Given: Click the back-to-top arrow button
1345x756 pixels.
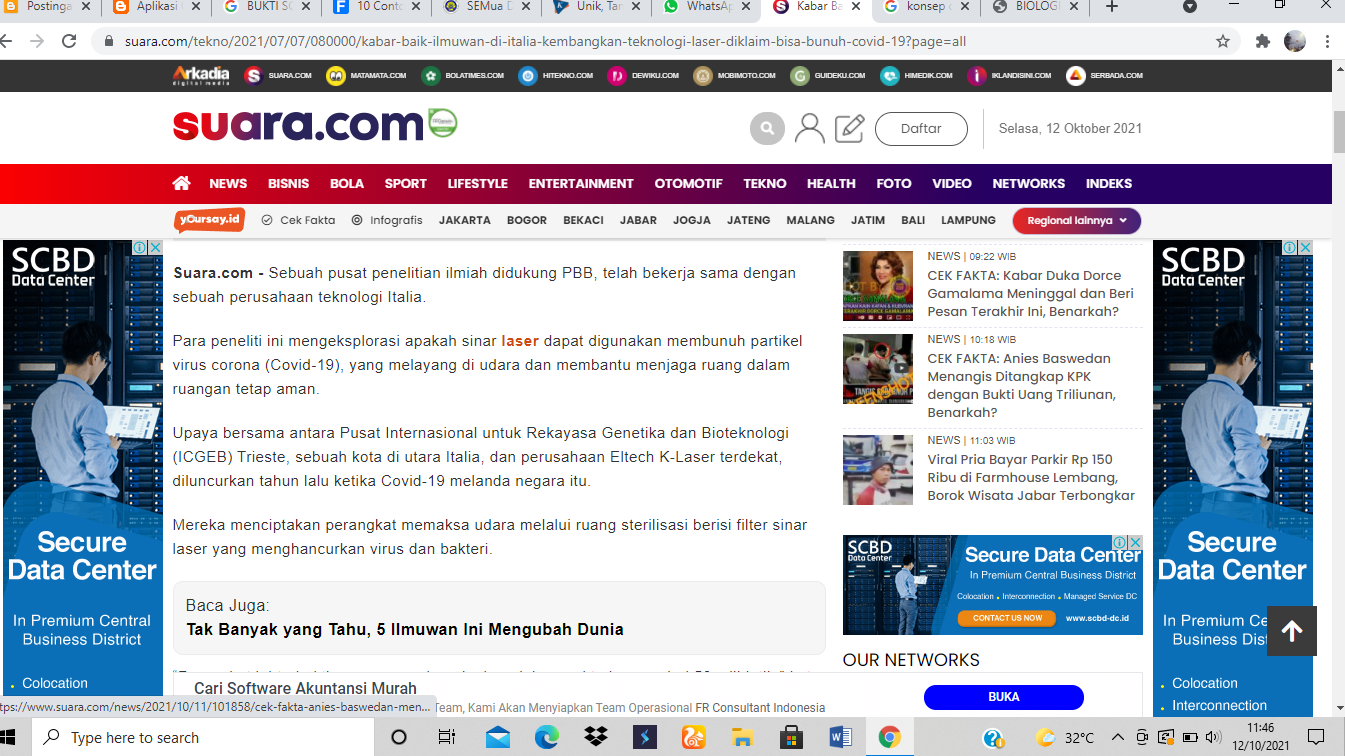Looking at the screenshot, I should coord(1292,630).
